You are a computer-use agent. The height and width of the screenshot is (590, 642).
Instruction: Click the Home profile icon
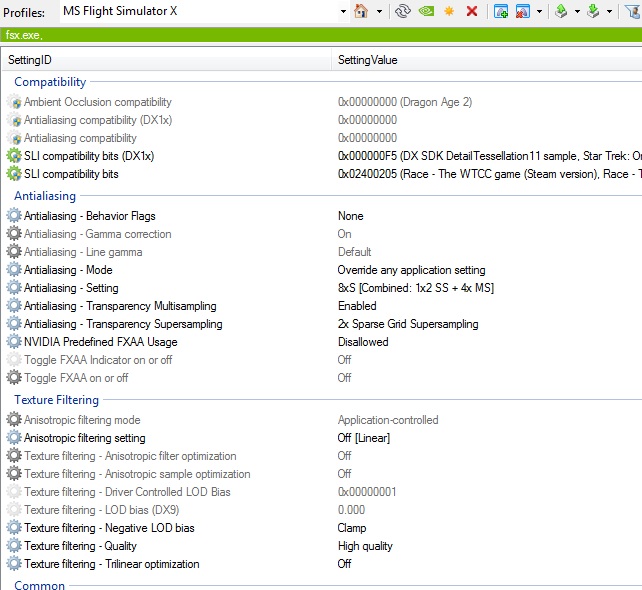(361, 11)
